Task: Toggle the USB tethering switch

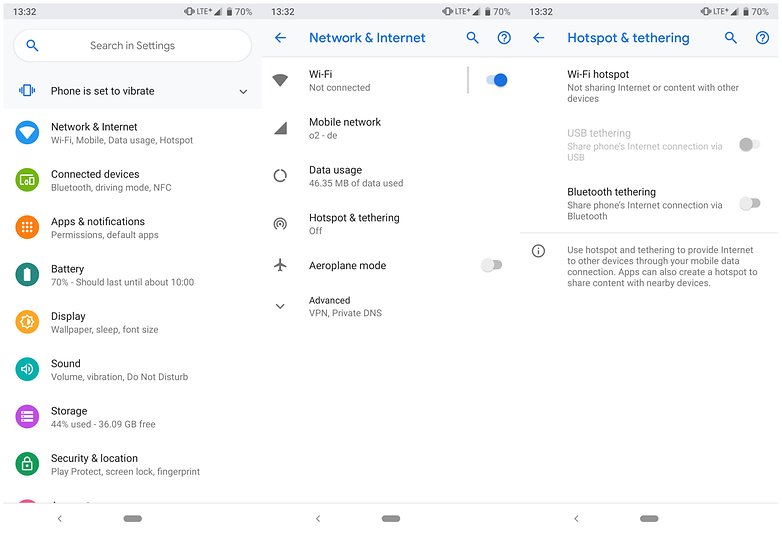Action: 749,145
